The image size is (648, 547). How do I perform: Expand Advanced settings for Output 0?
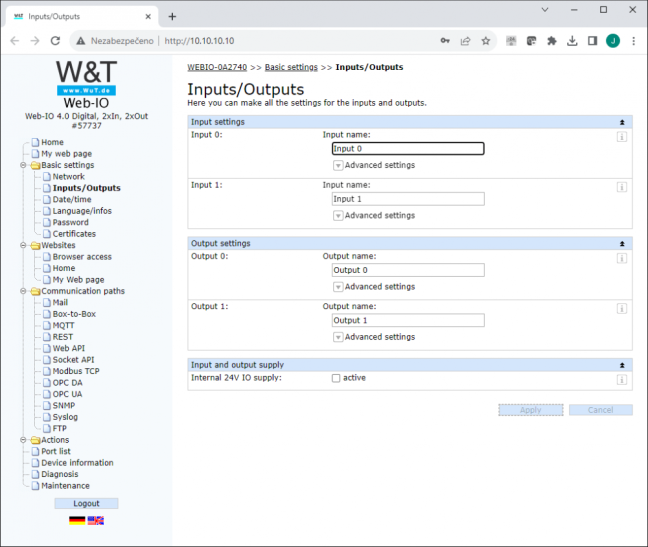click(x=338, y=287)
